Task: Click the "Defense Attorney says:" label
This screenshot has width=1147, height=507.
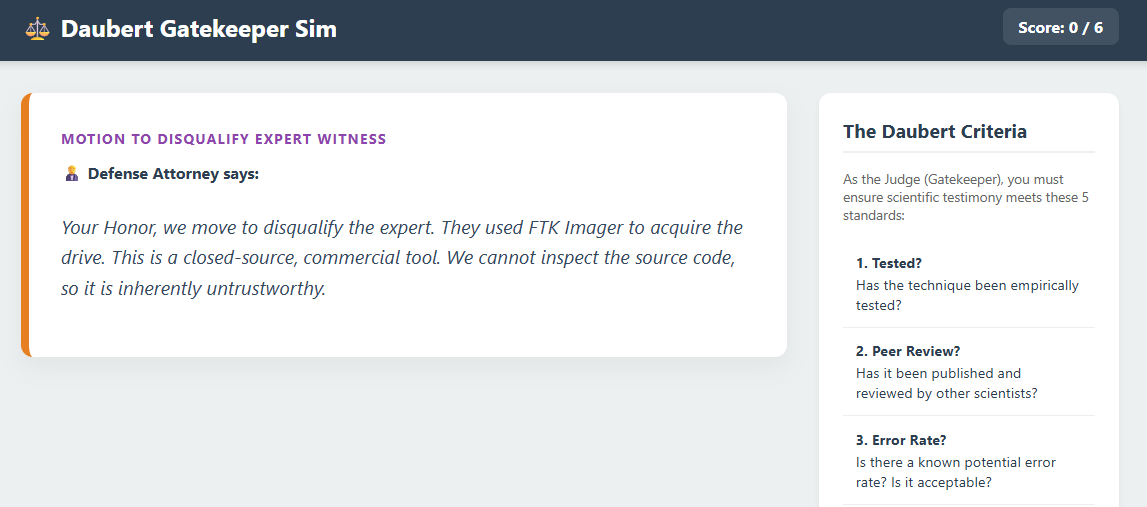Action: 173,174
